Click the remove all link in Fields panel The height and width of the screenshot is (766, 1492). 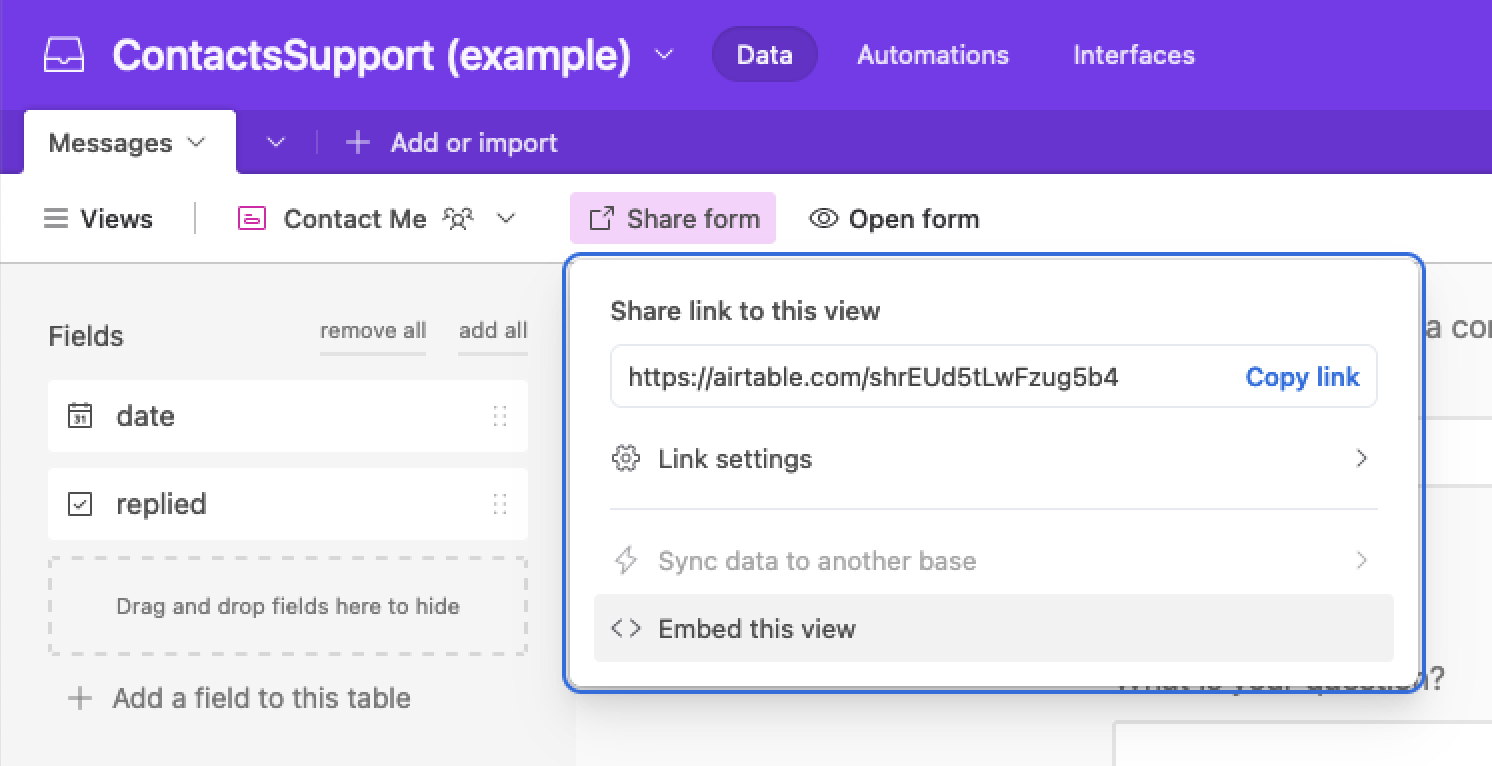tap(373, 330)
